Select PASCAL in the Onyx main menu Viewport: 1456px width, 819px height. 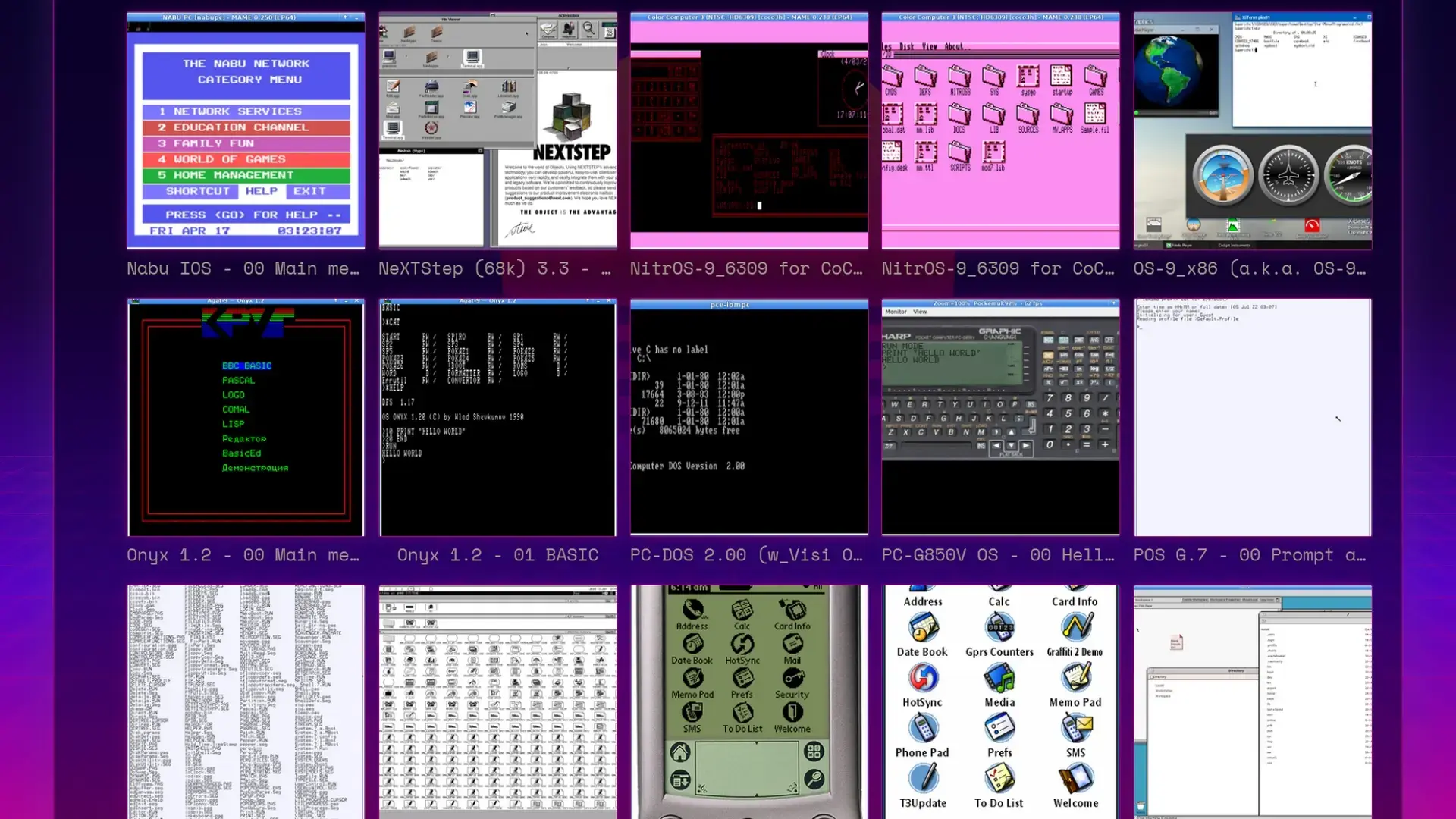click(239, 381)
